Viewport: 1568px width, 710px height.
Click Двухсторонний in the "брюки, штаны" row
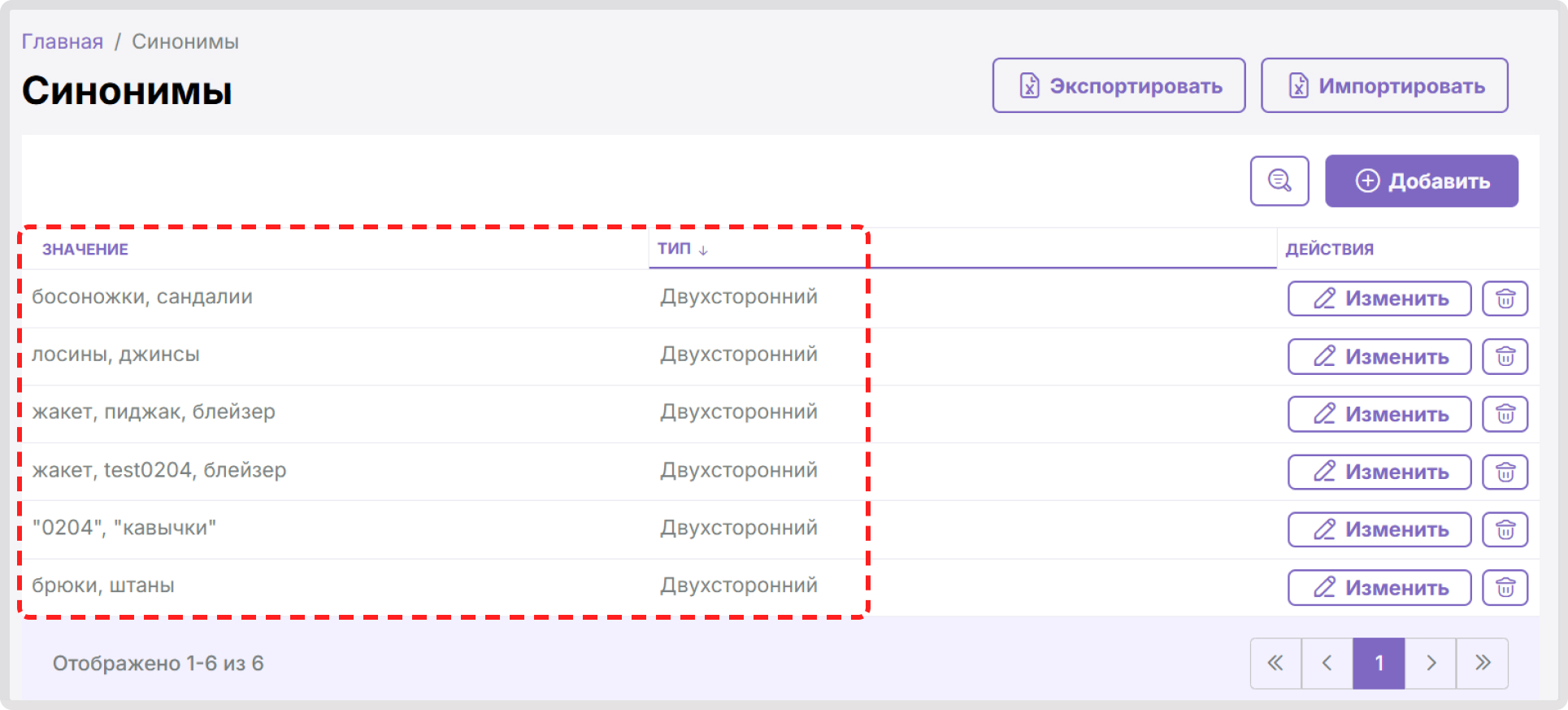pyautogui.click(x=739, y=586)
